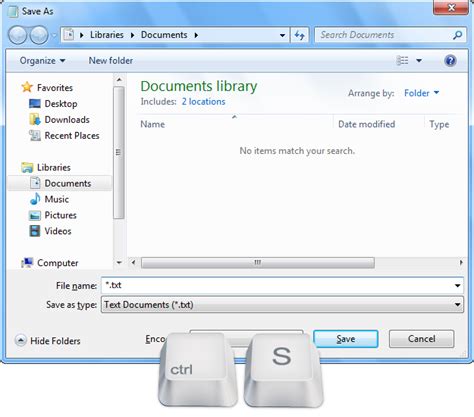Screen dimensions: 474x417
Task: Click the horizontal scrollbar thumb in file list
Action: [258, 263]
